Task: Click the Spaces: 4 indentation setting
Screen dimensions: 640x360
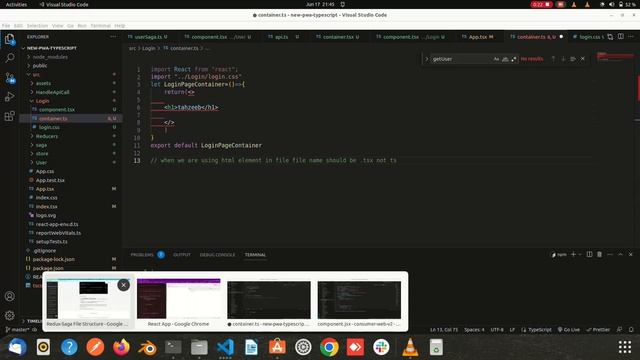Action: pos(474,329)
